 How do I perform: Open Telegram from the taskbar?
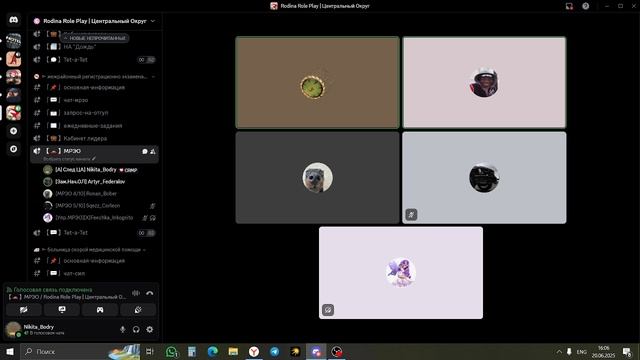pos(274,351)
